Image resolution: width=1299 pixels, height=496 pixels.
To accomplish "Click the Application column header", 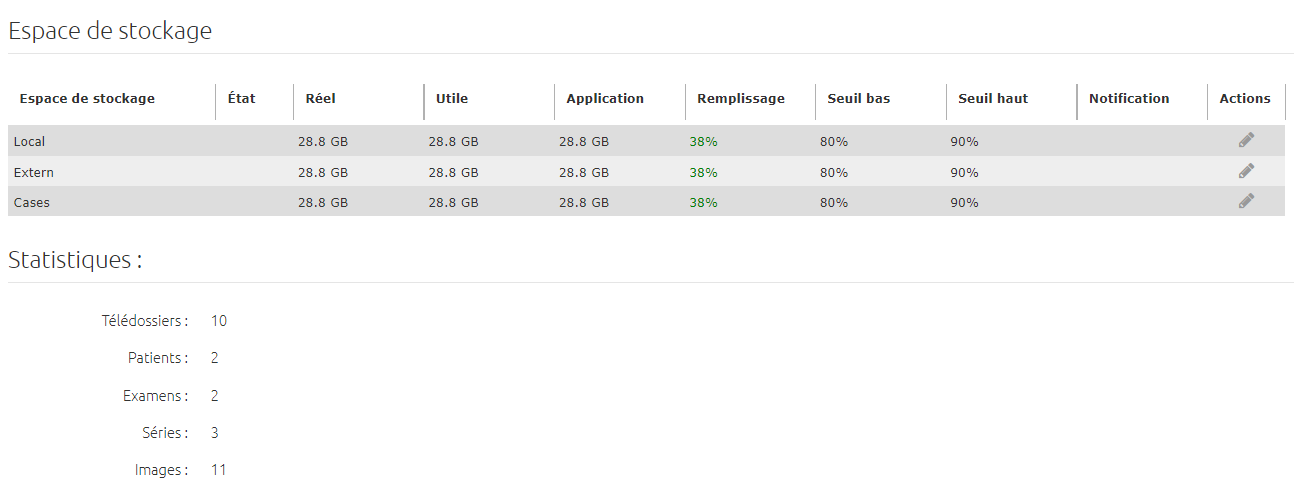I will click(605, 98).
